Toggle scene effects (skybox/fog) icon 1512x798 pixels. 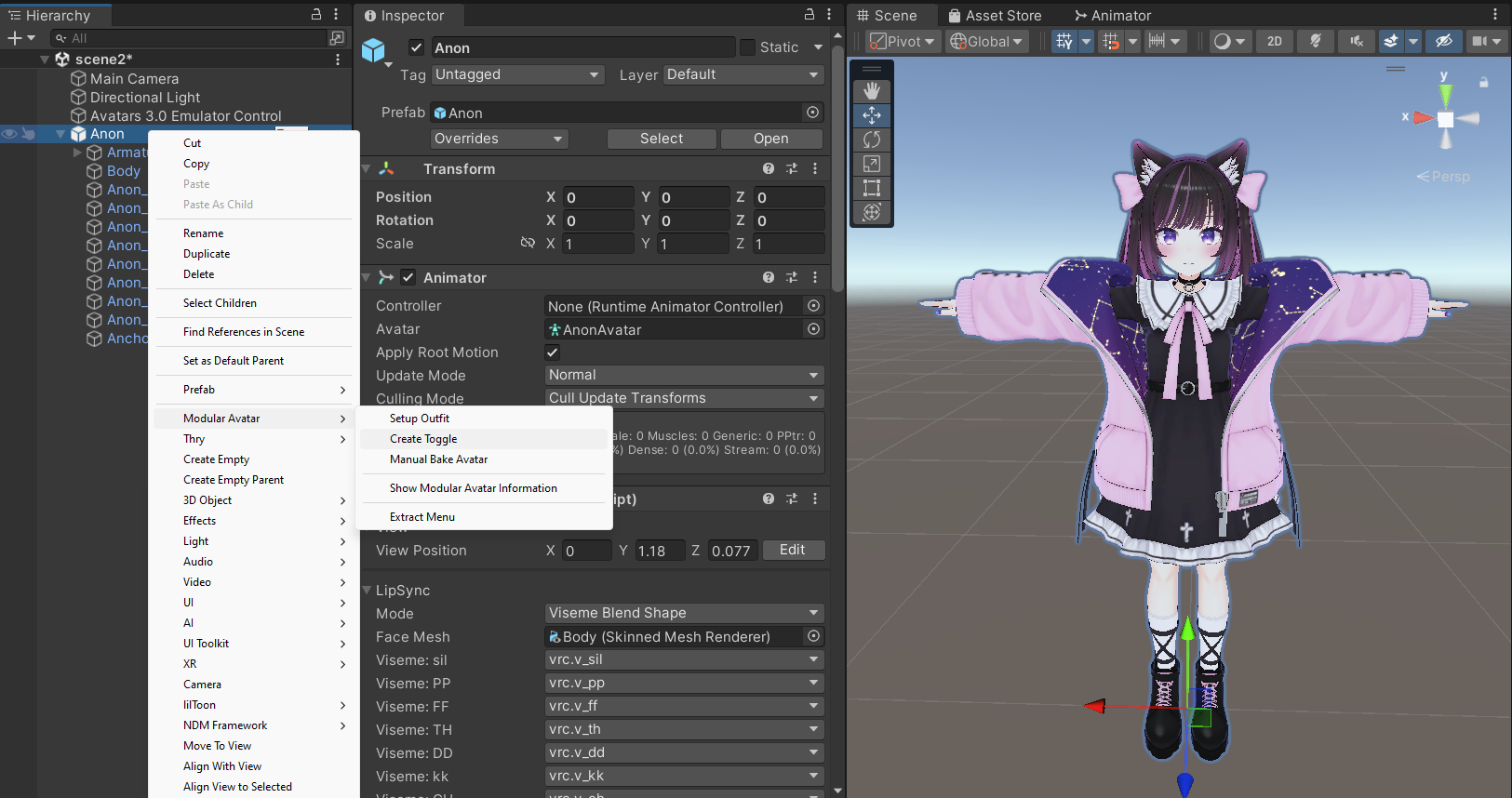tap(1391, 41)
